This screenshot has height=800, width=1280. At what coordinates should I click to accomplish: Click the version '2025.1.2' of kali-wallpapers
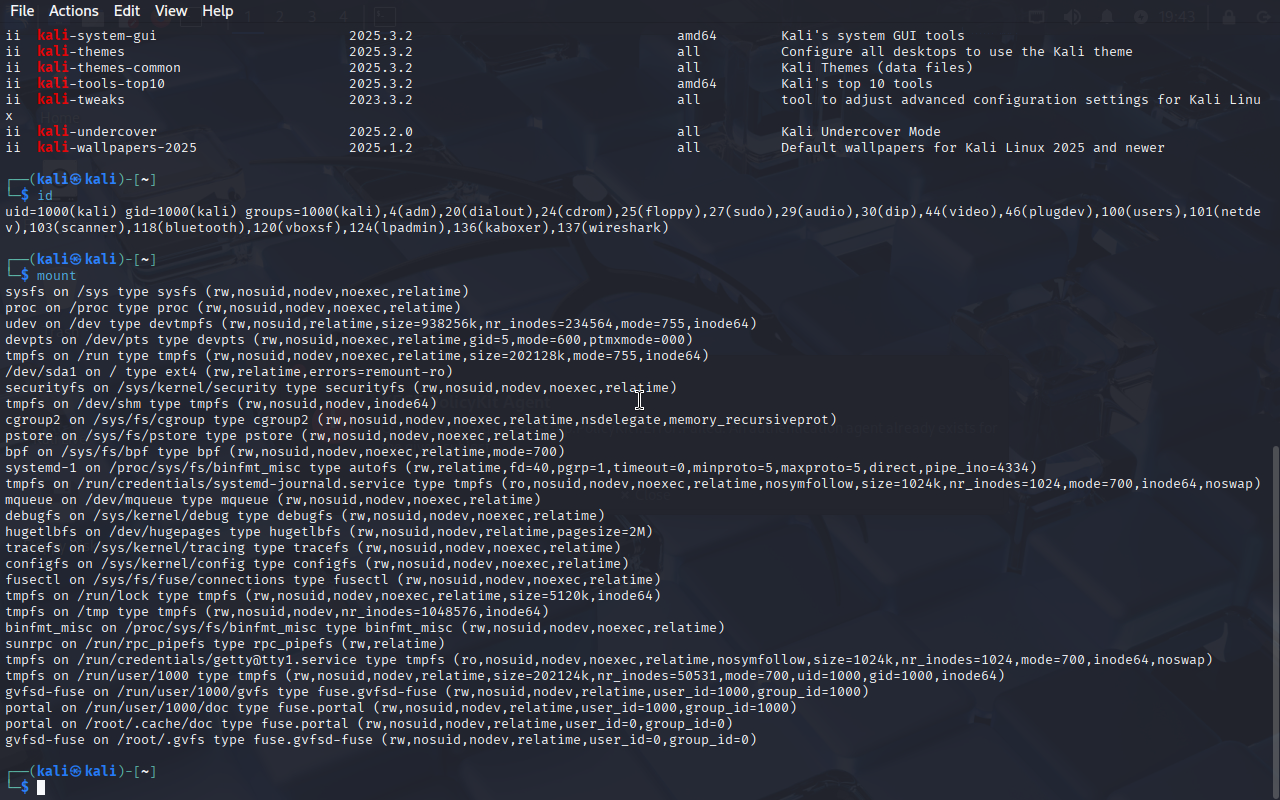(381, 147)
